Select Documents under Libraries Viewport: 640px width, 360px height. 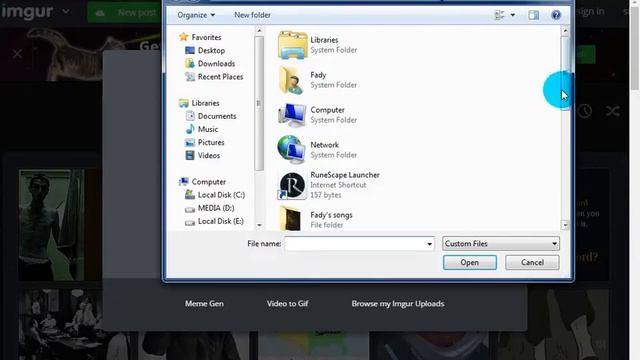(x=217, y=116)
